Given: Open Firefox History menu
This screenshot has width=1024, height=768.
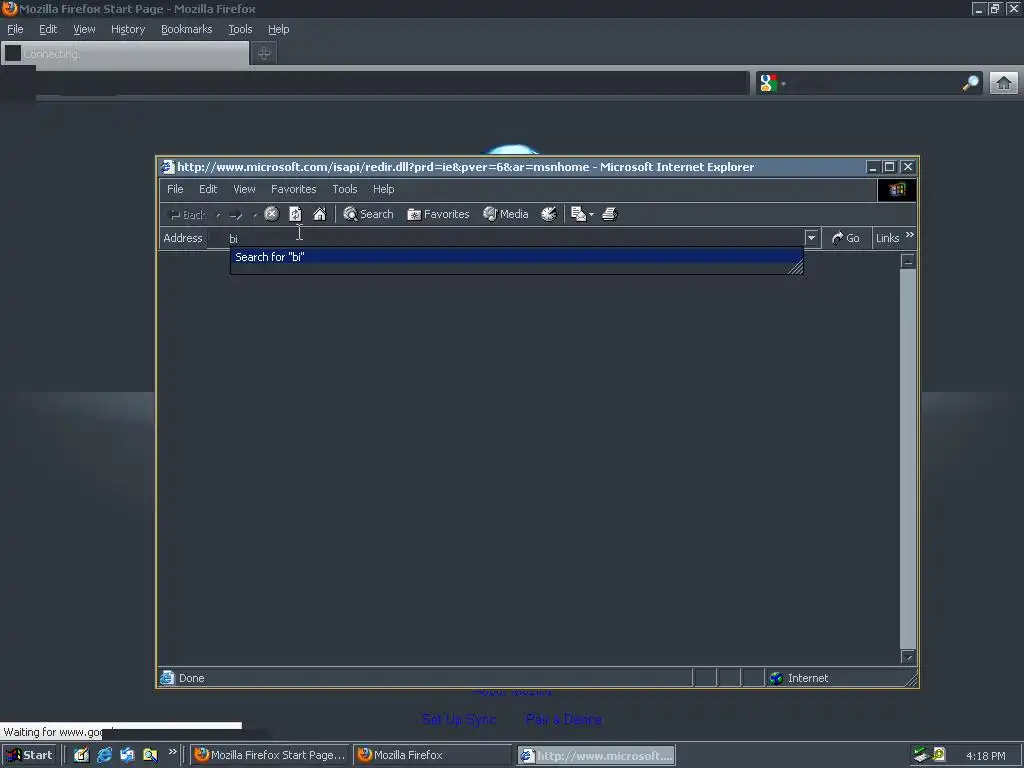Looking at the screenshot, I should [128, 29].
